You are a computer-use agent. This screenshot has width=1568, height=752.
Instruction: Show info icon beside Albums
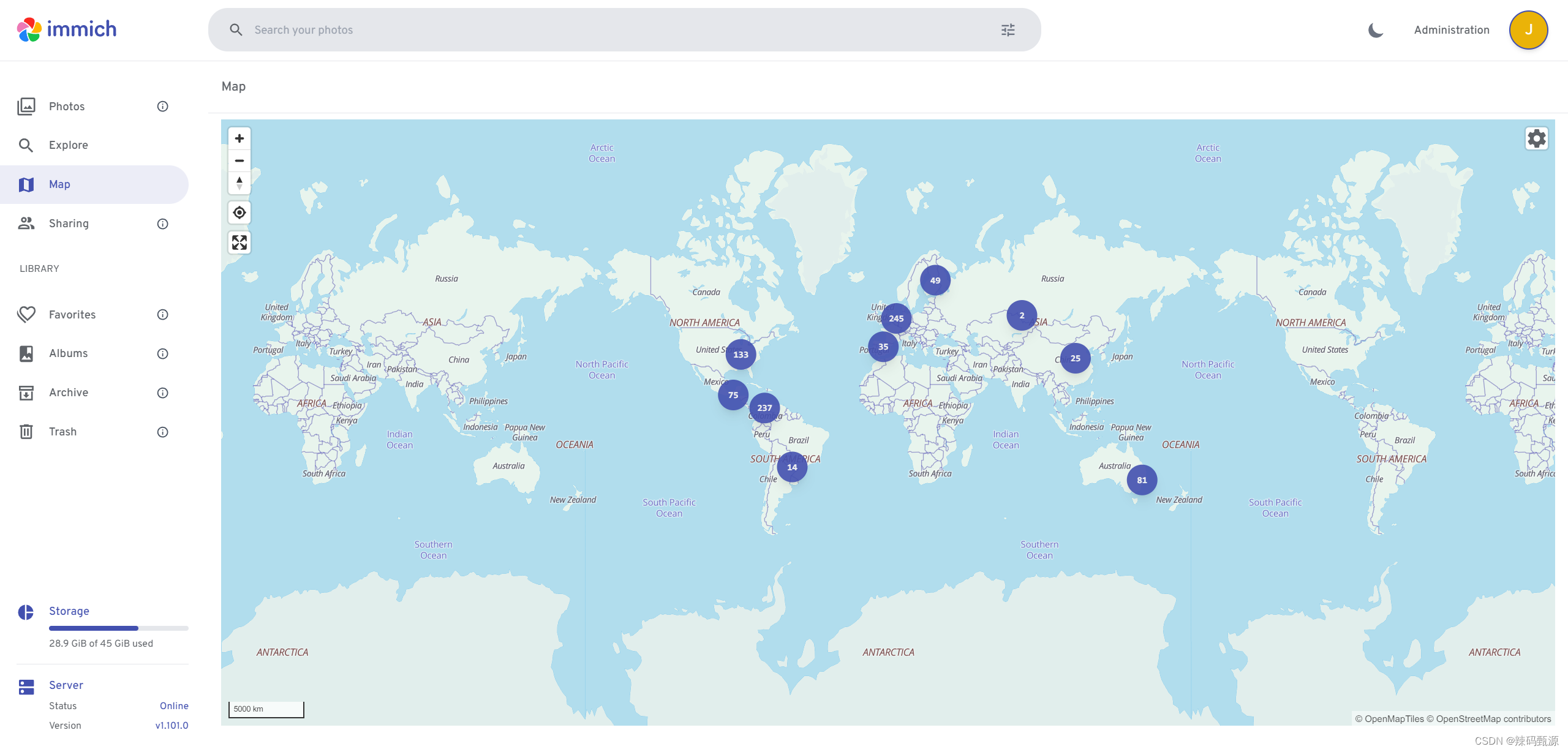coord(162,354)
